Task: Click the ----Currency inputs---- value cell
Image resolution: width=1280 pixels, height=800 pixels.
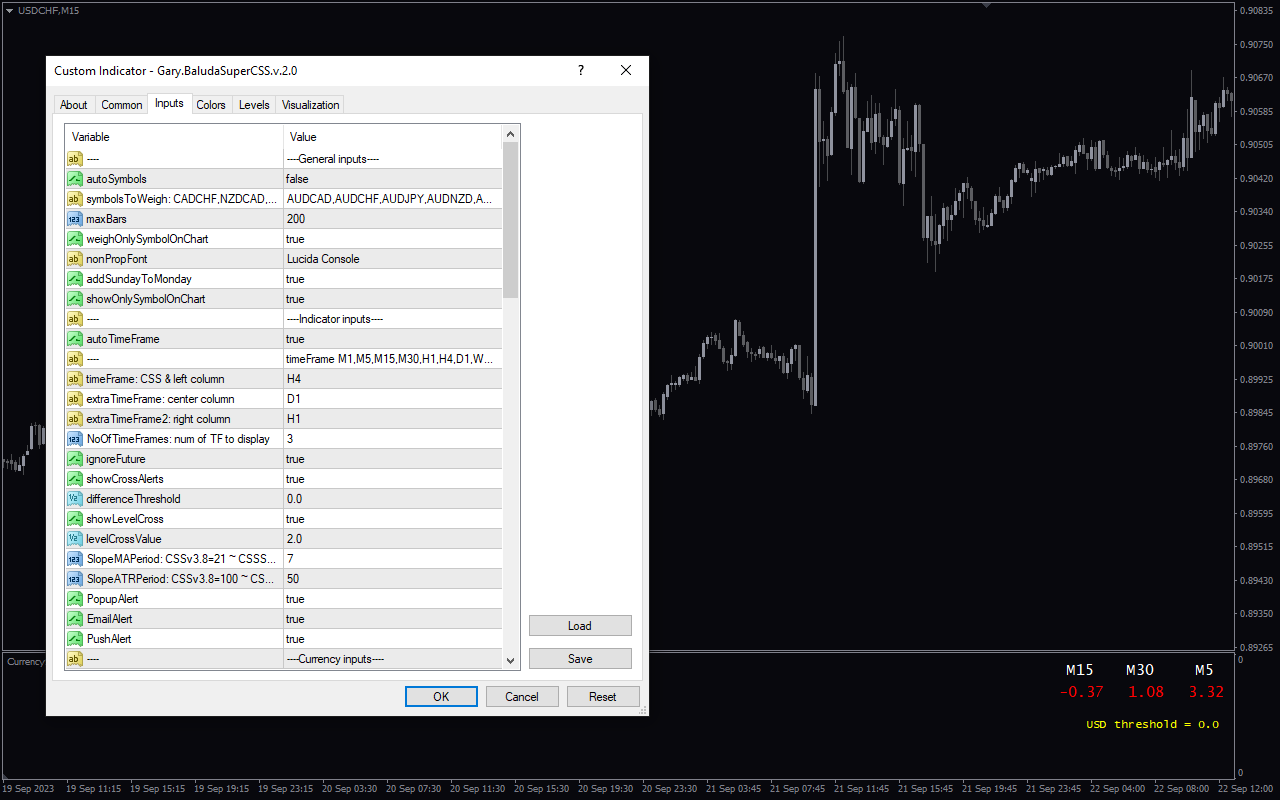Action: click(x=393, y=659)
